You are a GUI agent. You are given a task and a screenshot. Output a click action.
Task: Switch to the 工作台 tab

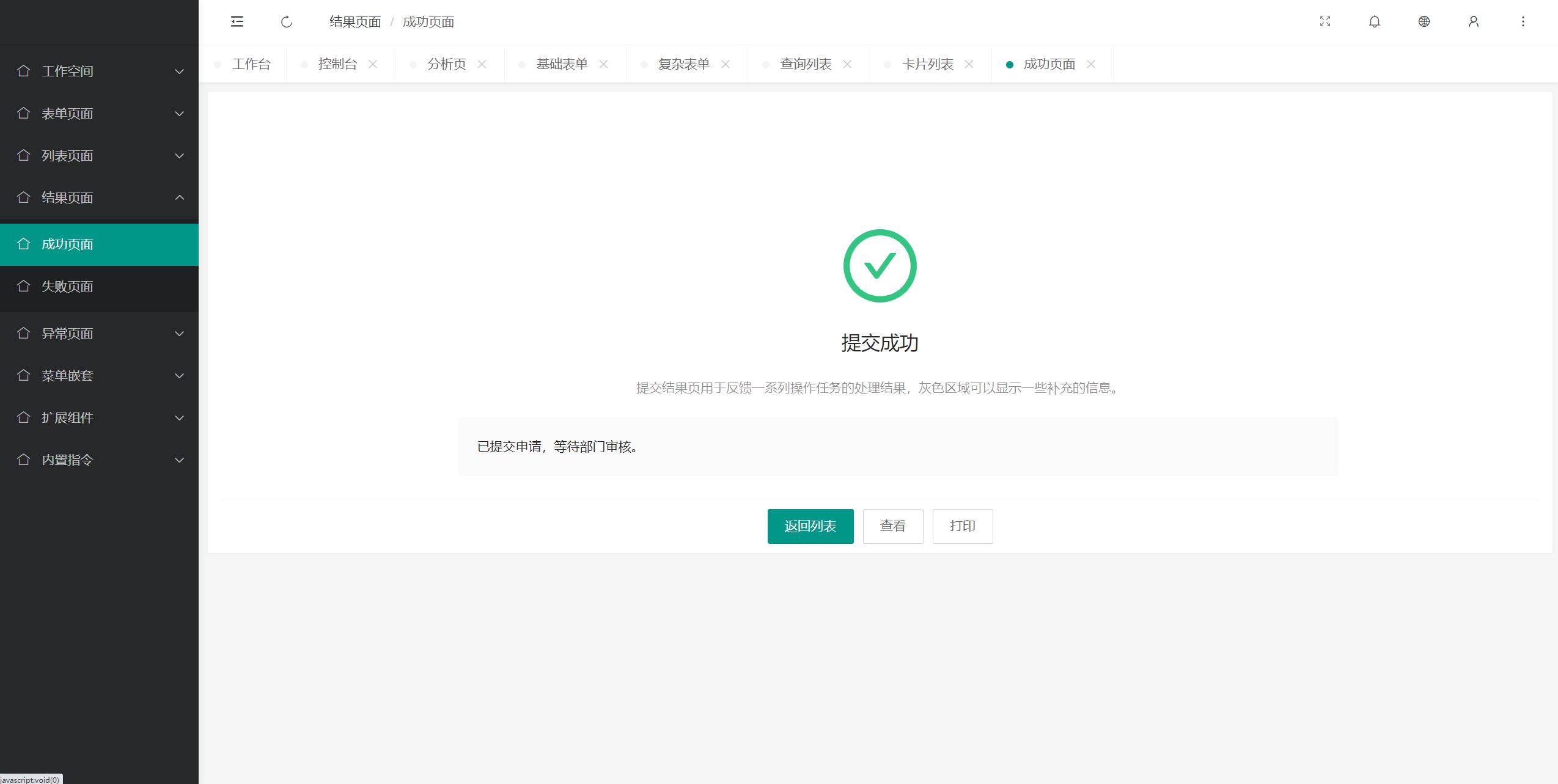[x=251, y=64]
